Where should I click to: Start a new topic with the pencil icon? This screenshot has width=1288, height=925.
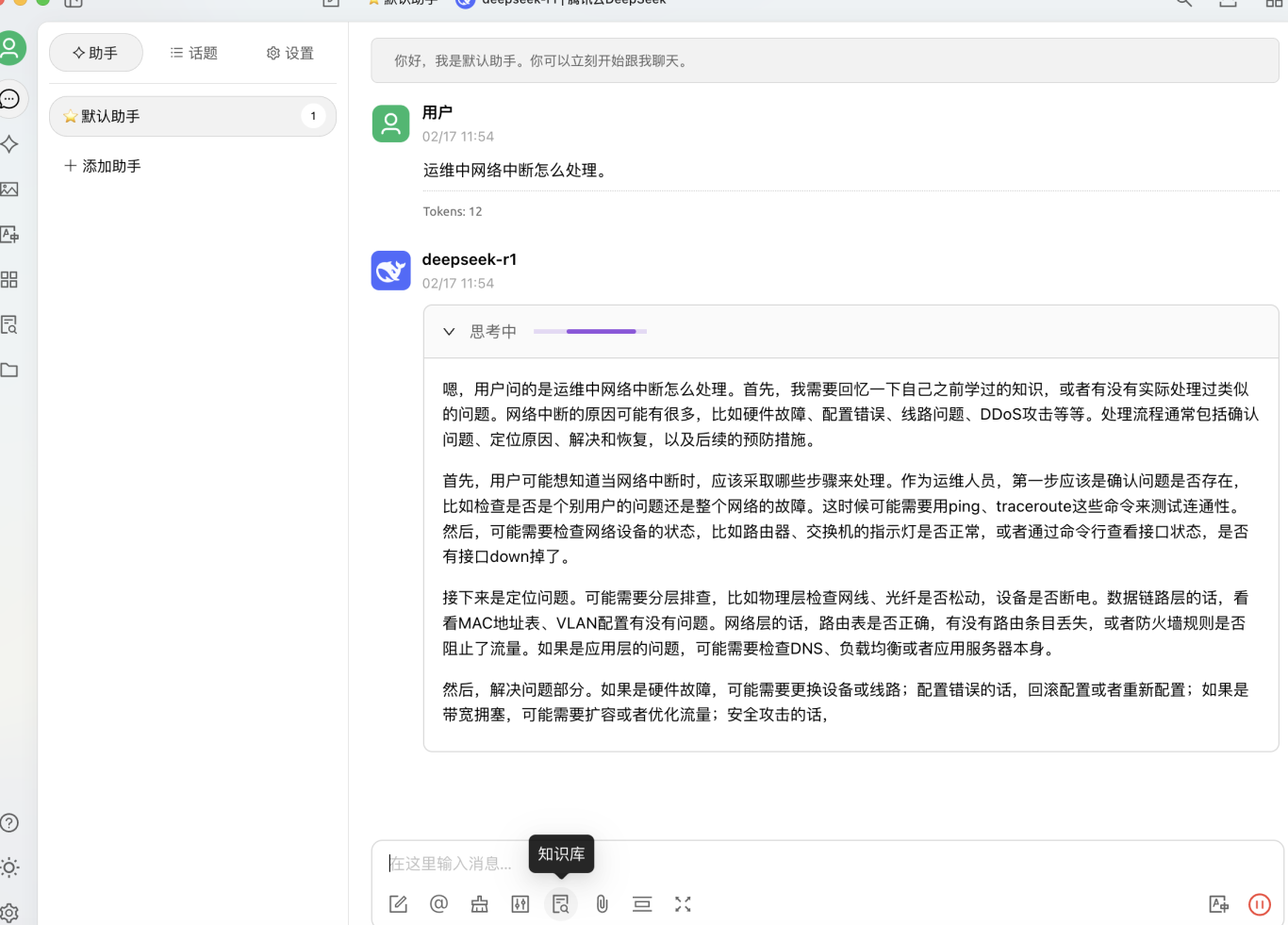(x=398, y=903)
